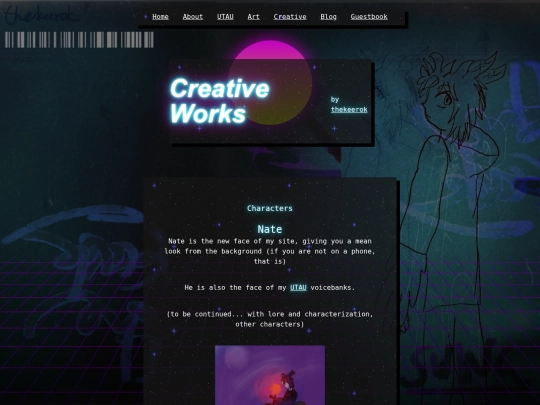Go to the About page
The height and width of the screenshot is (405, 540).
click(193, 17)
